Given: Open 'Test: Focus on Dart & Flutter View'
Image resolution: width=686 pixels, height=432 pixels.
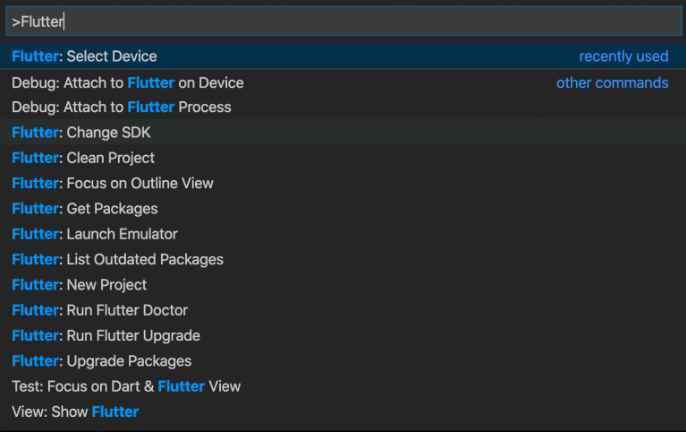Looking at the screenshot, I should (x=126, y=386).
